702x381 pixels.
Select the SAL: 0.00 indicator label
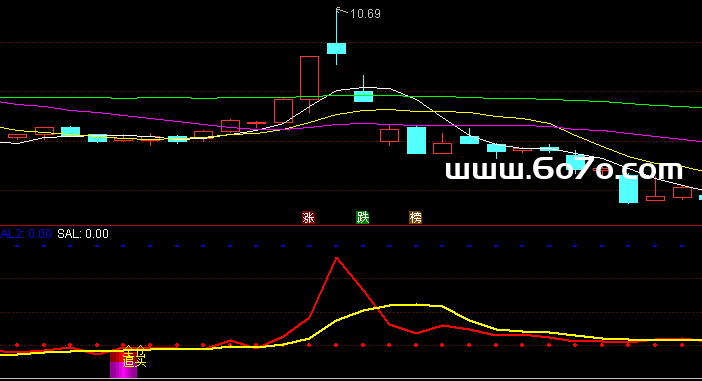[x=83, y=234]
